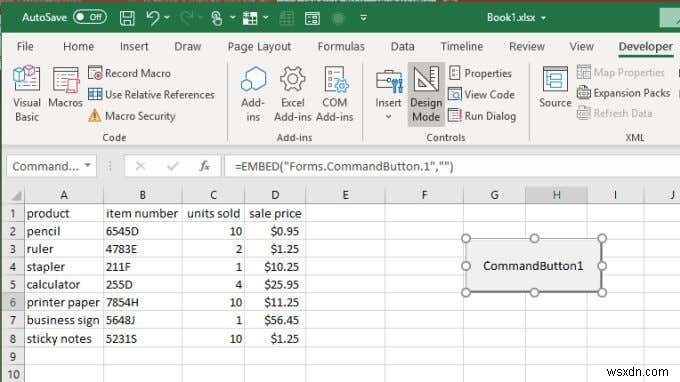
Task: Click the Redo icon
Action: coord(187,18)
